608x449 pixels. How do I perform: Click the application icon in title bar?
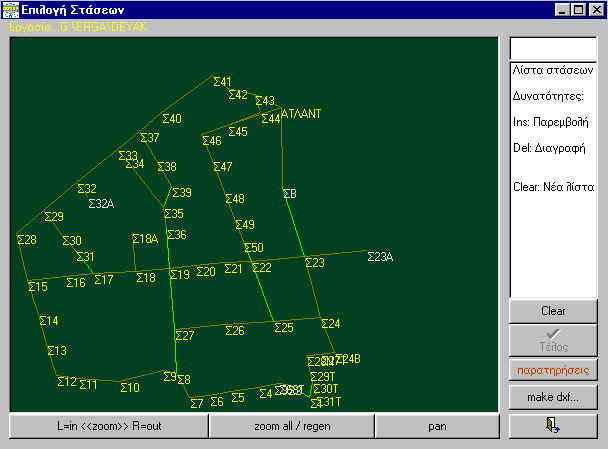tap(10, 10)
